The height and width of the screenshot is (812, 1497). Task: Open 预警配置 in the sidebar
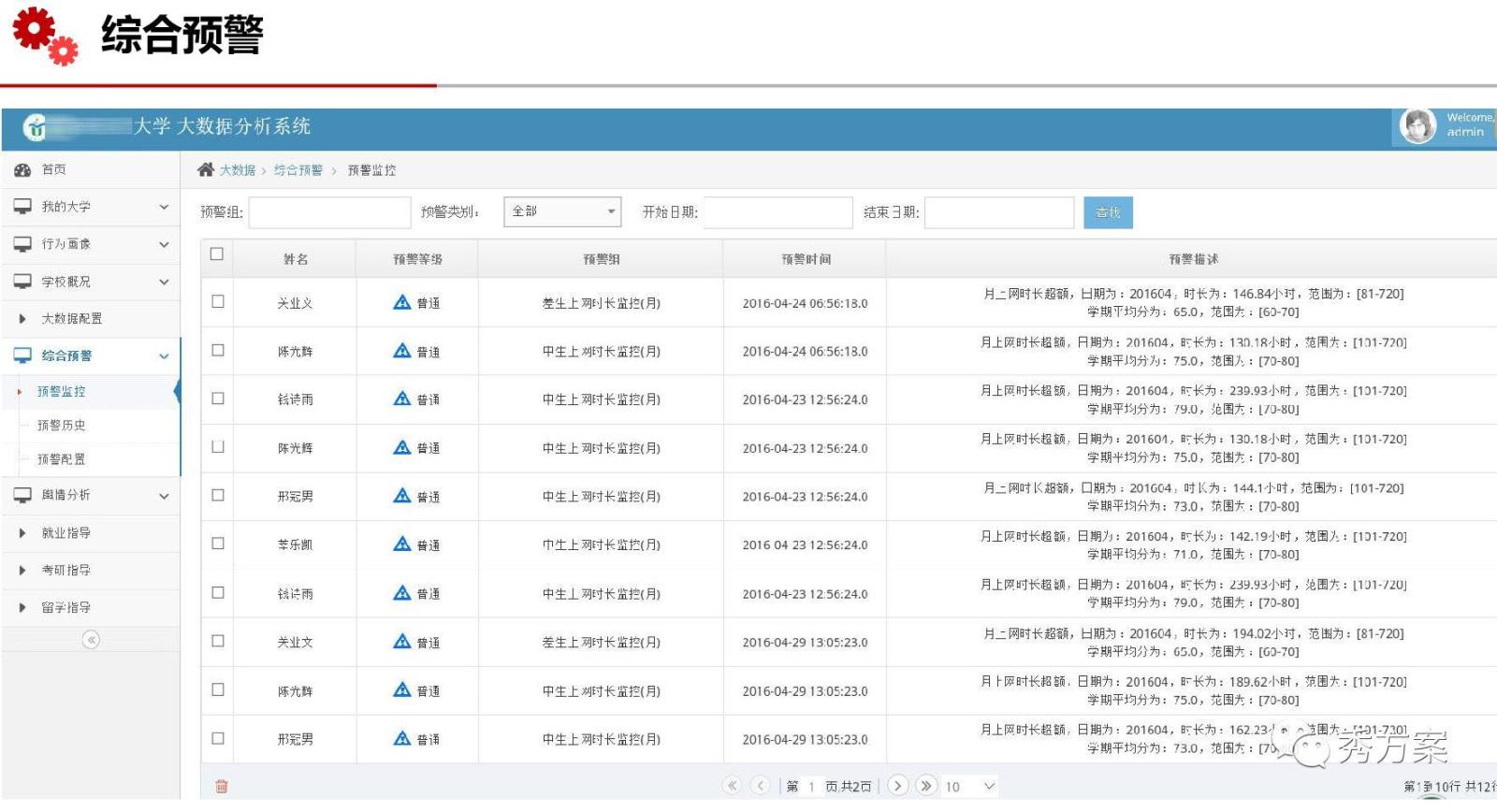62,459
